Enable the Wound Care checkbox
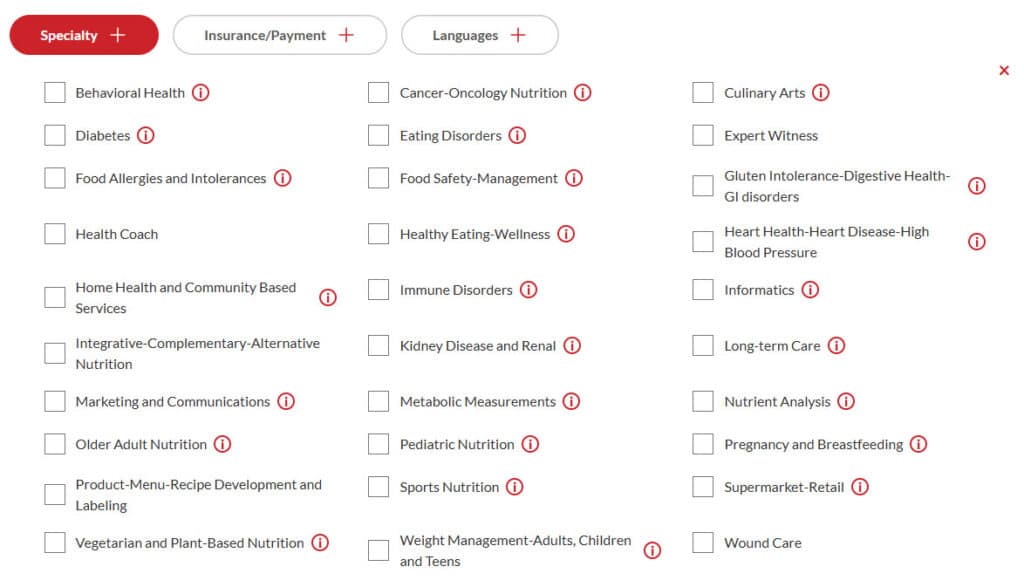Image resolution: width=1024 pixels, height=587 pixels. [703, 543]
